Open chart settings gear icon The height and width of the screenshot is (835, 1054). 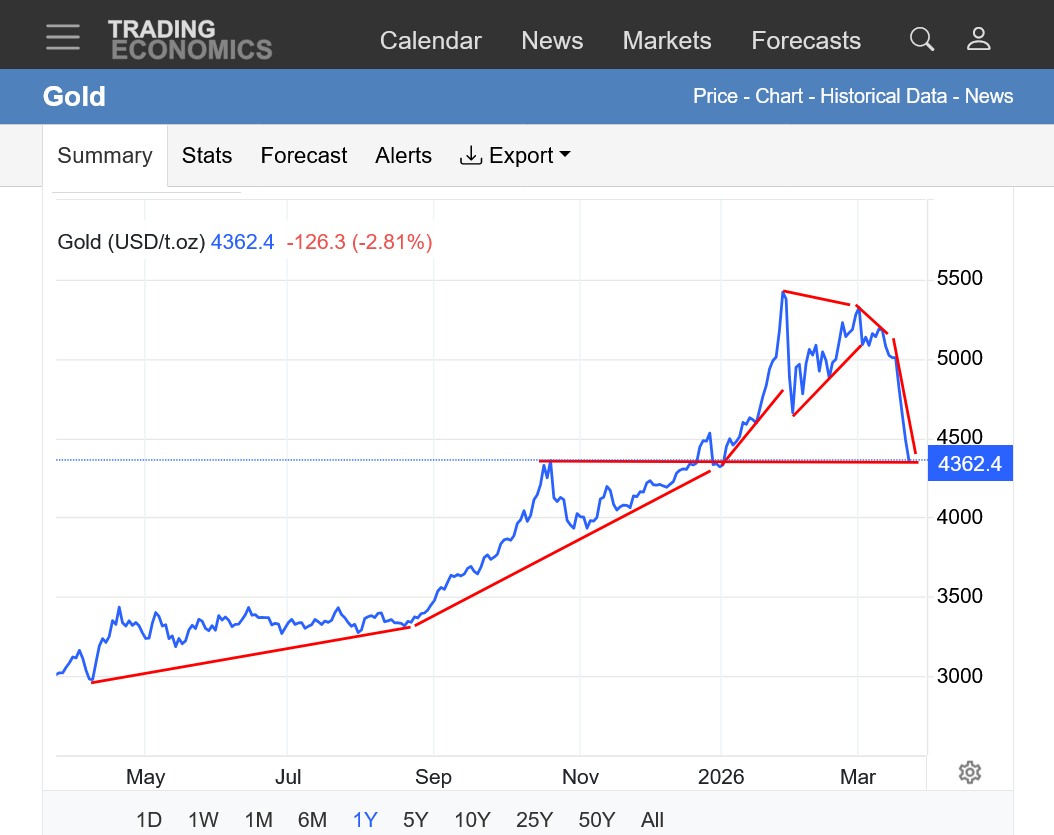(x=968, y=772)
